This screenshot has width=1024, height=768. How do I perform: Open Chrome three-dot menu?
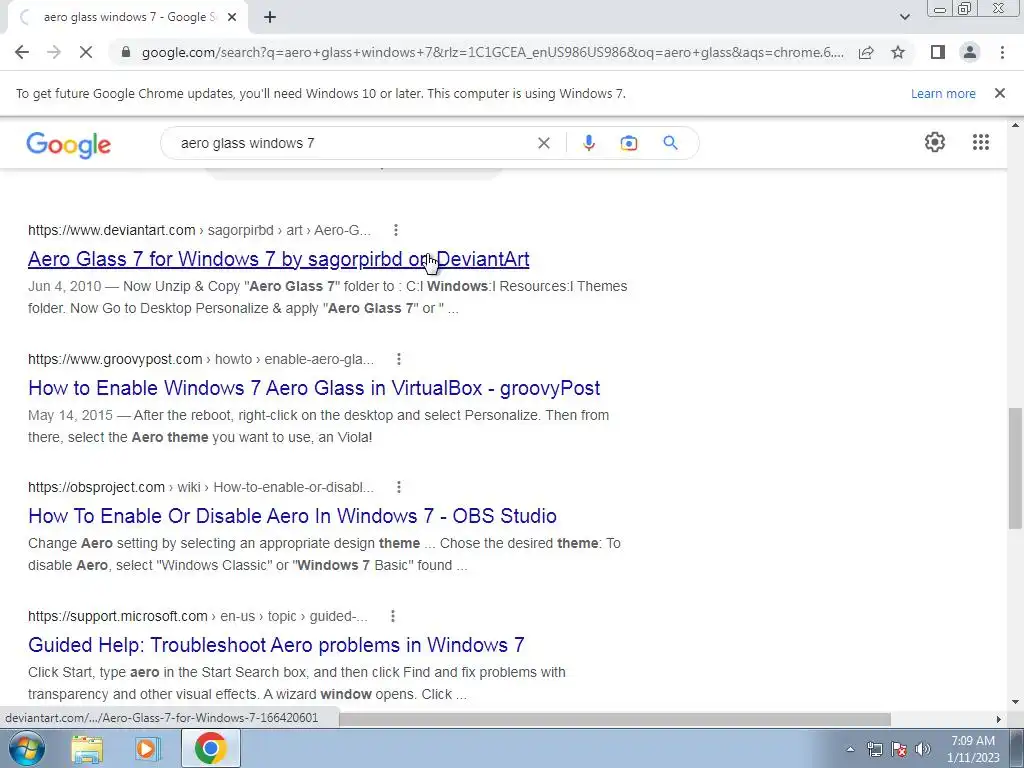tap(1002, 52)
